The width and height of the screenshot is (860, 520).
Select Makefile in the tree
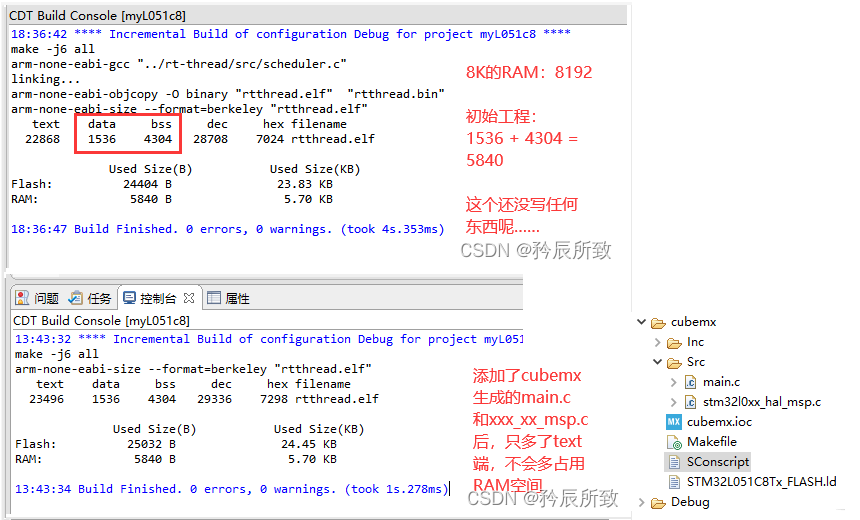[x=711, y=442]
